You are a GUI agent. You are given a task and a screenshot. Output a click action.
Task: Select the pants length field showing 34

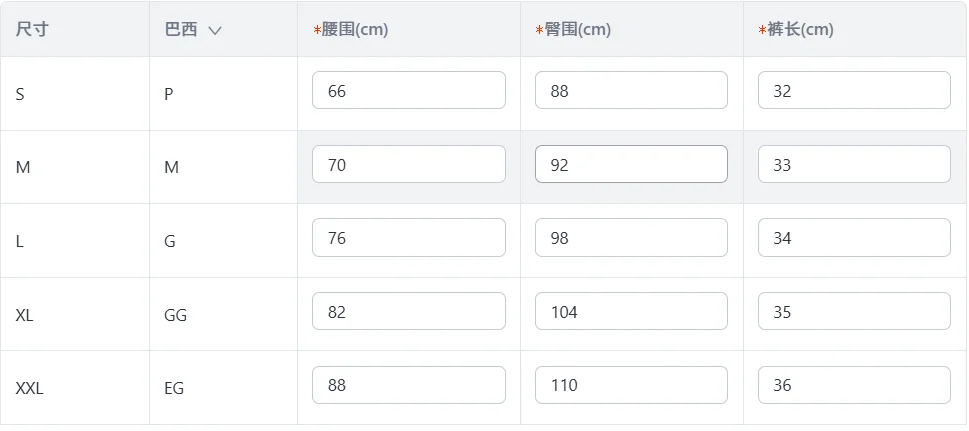(853, 238)
